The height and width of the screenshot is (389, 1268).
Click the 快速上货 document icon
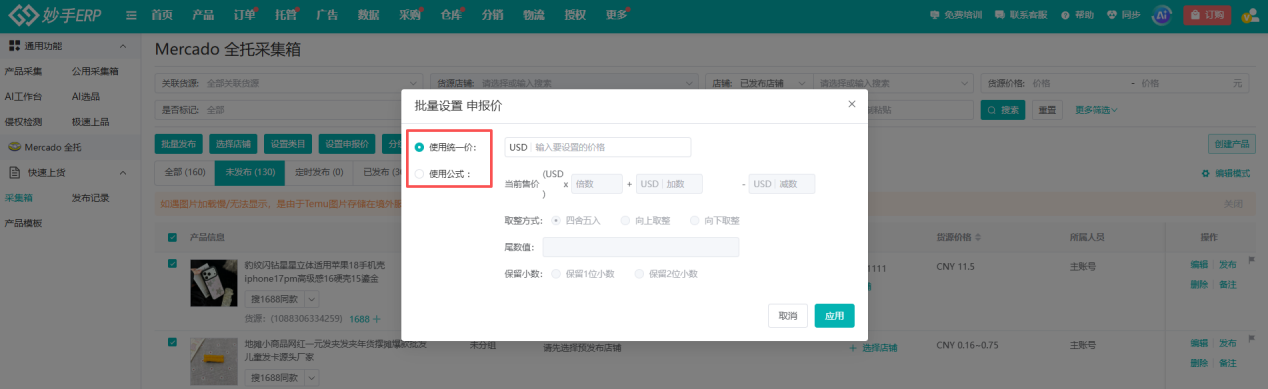tap(15, 172)
